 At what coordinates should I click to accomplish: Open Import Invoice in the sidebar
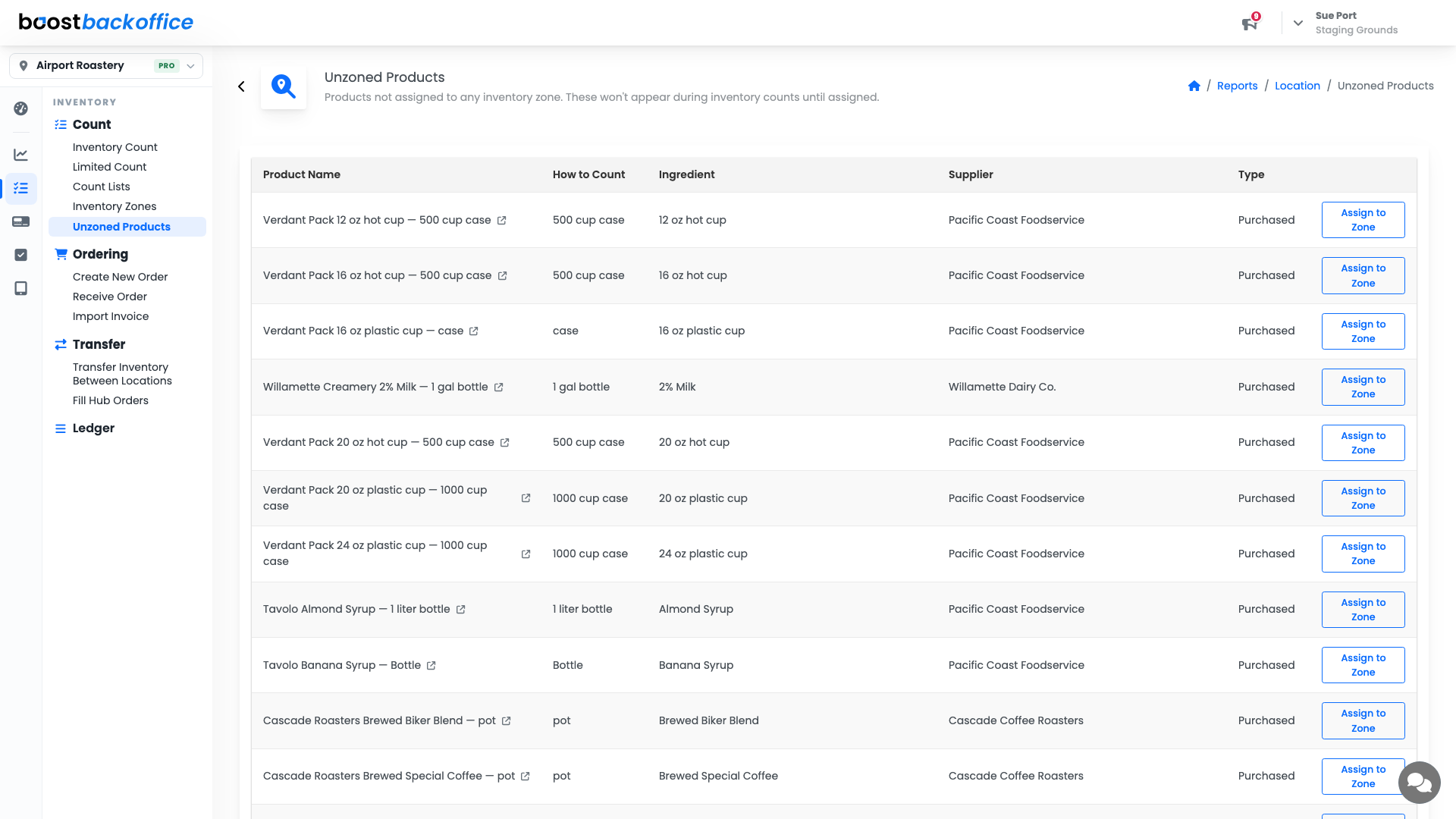[x=111, y=316]
